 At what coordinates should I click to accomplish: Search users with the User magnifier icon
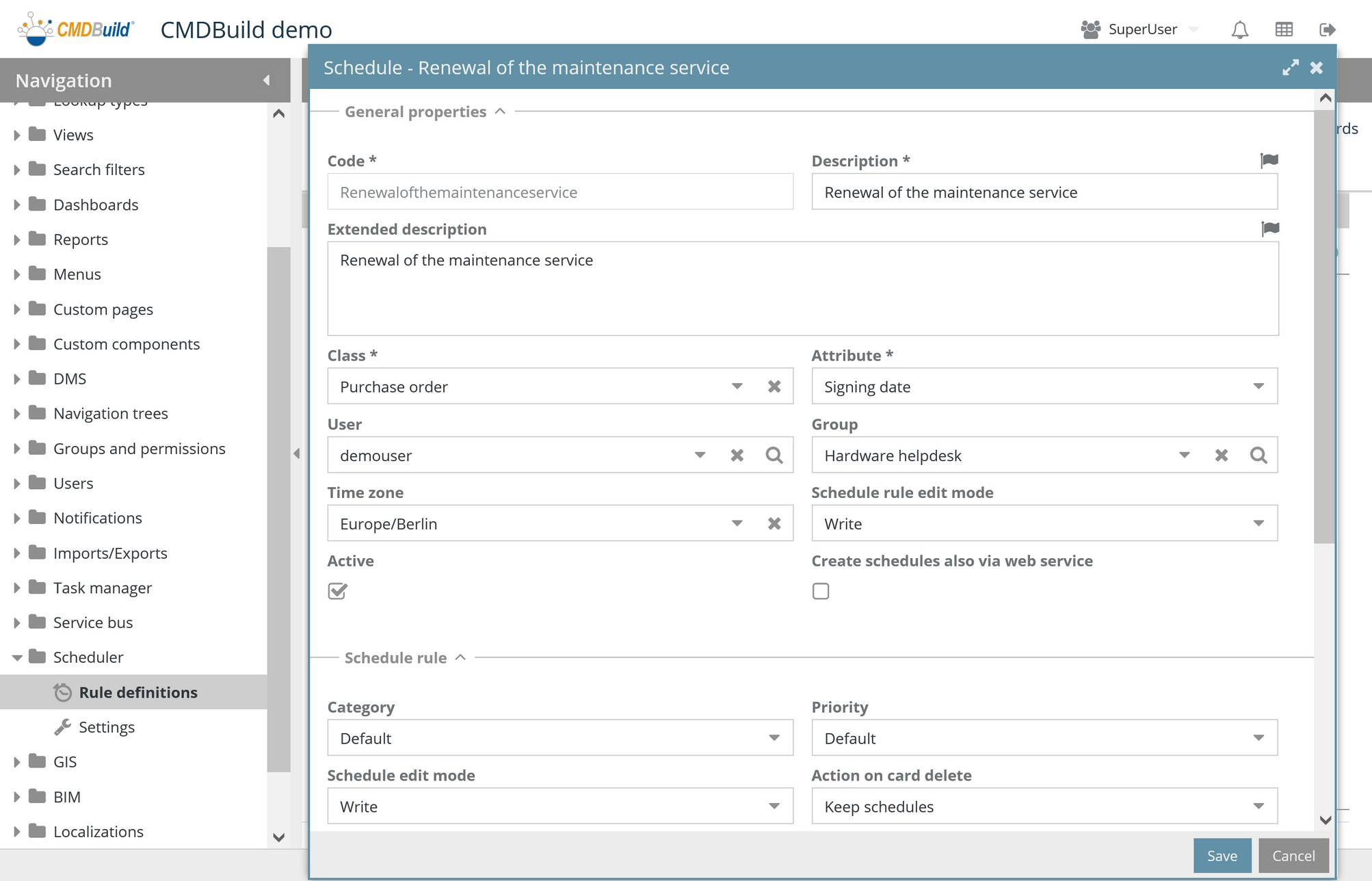pyautogui.click(x=774, y=456)
